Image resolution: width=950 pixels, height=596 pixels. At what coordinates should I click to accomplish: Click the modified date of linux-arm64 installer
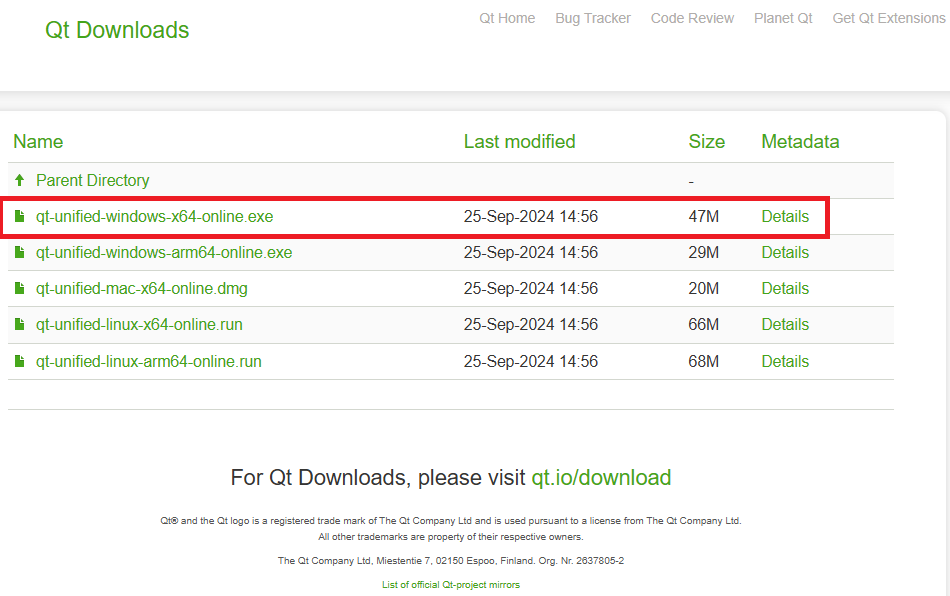click(x=531, y=362)
